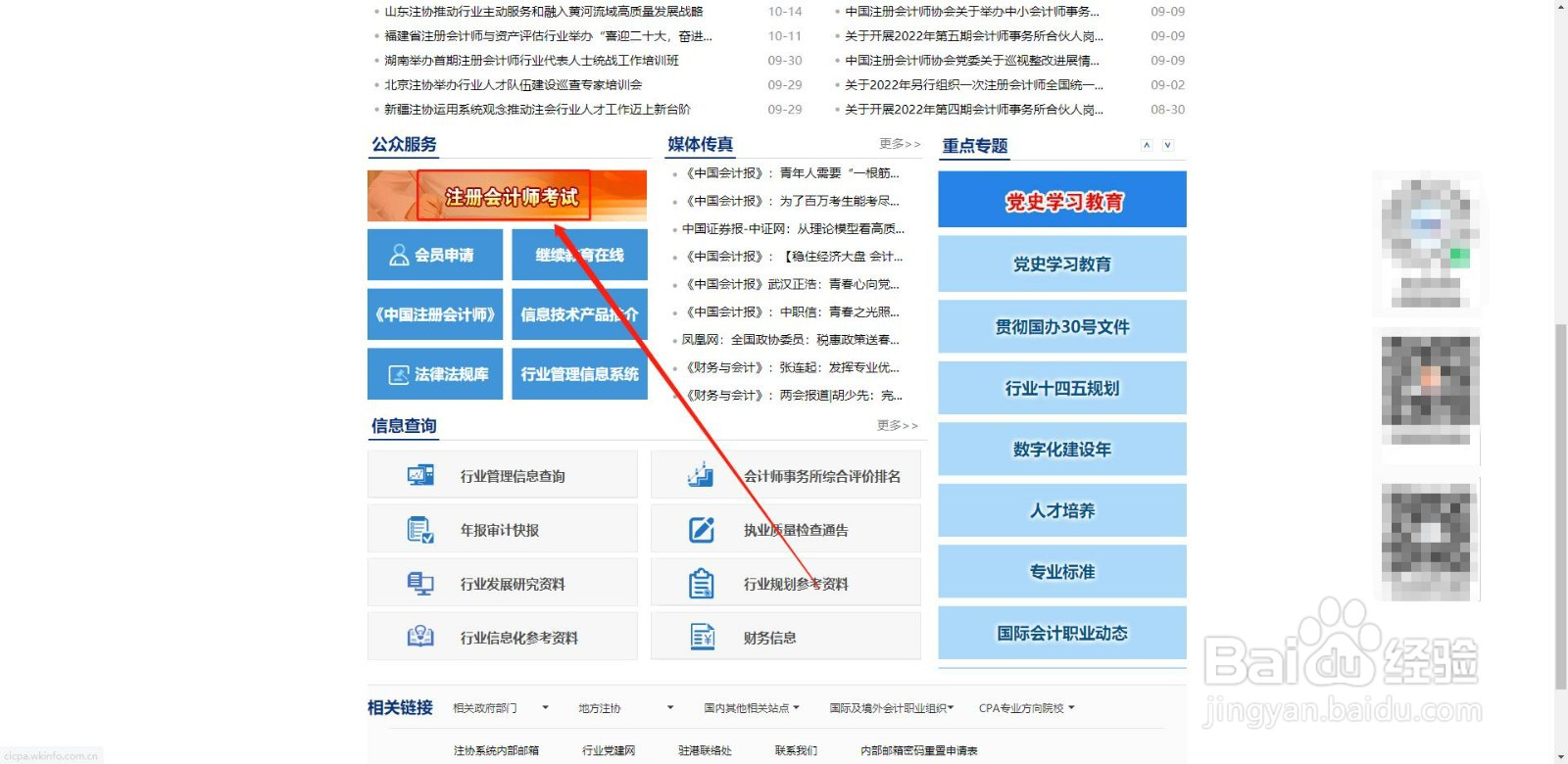
Task: Open notice 关于开展2022年第五期会计师事务所合伙人
Action: pyautogui.click(x=974, y=36)
